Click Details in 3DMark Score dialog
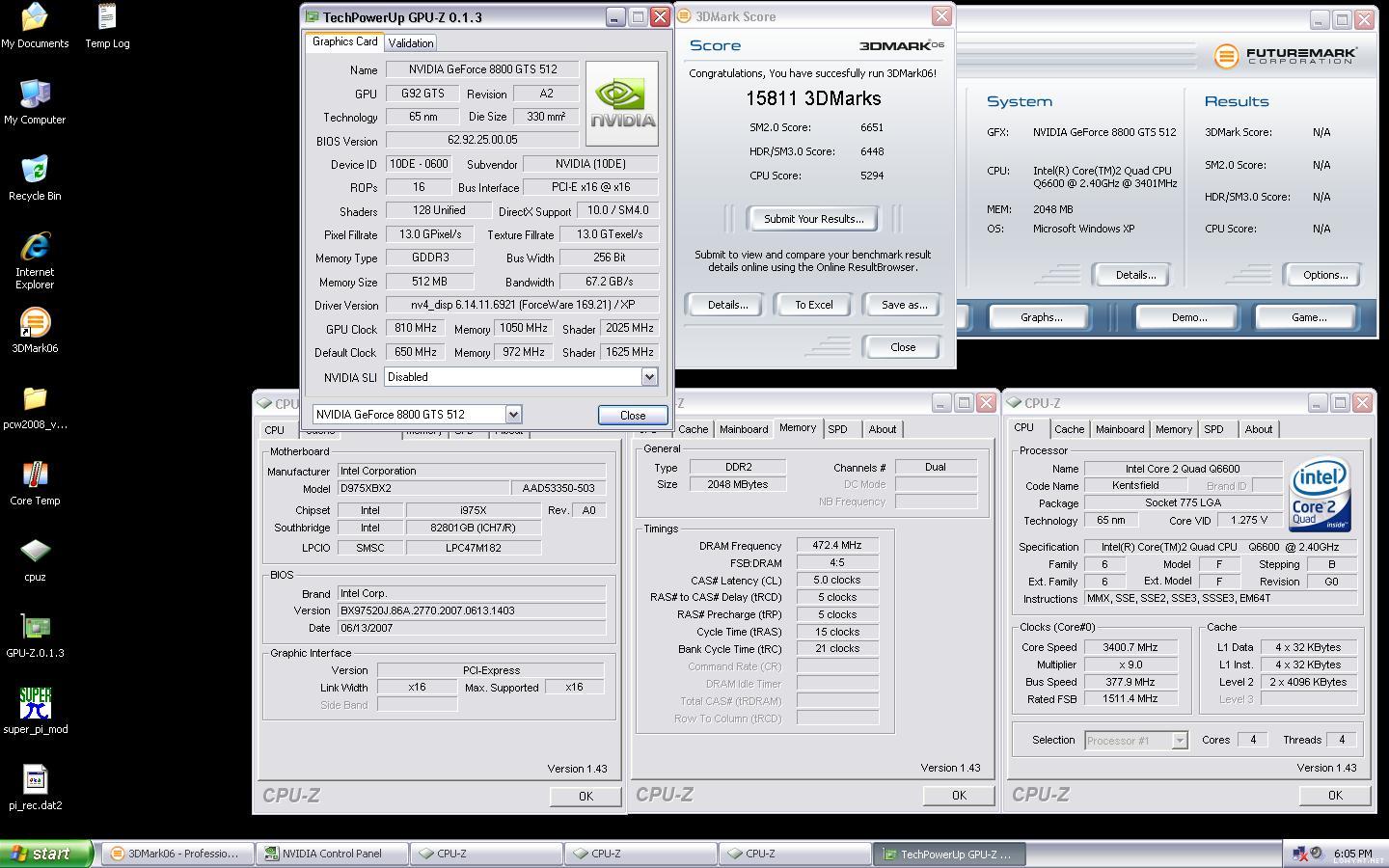The height and width of the screenshot is (868, 1389). point(727,305)
